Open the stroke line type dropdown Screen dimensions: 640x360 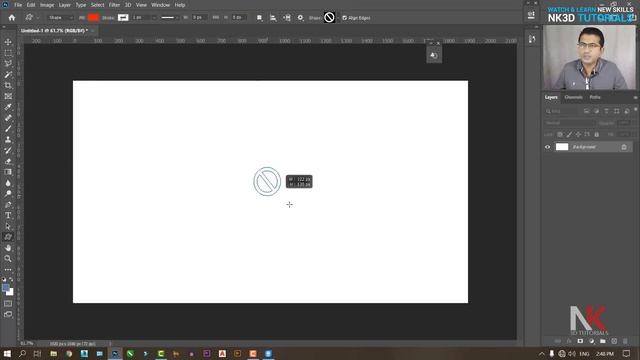point(169,18)
